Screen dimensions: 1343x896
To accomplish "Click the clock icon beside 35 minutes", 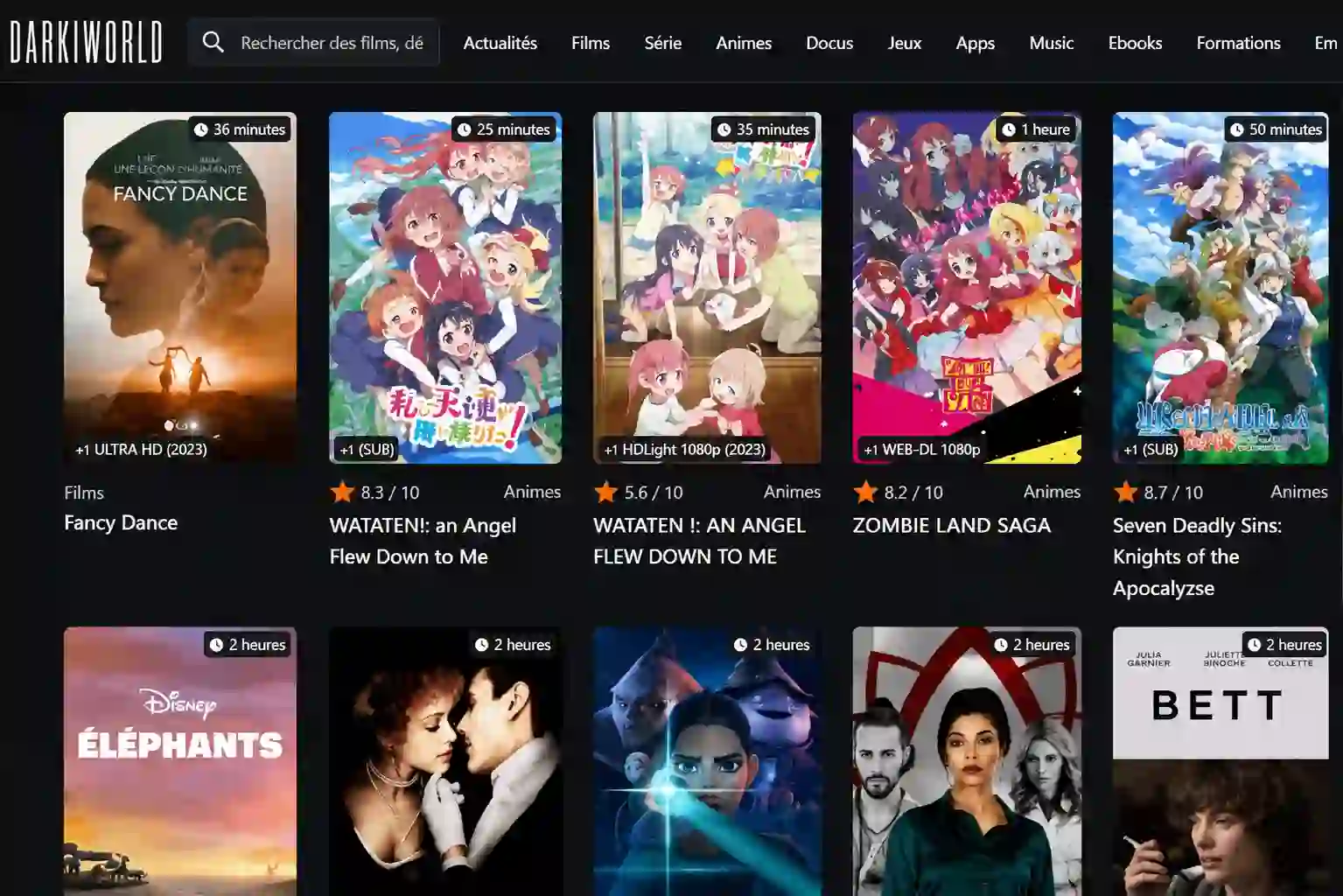I will 724,129.
